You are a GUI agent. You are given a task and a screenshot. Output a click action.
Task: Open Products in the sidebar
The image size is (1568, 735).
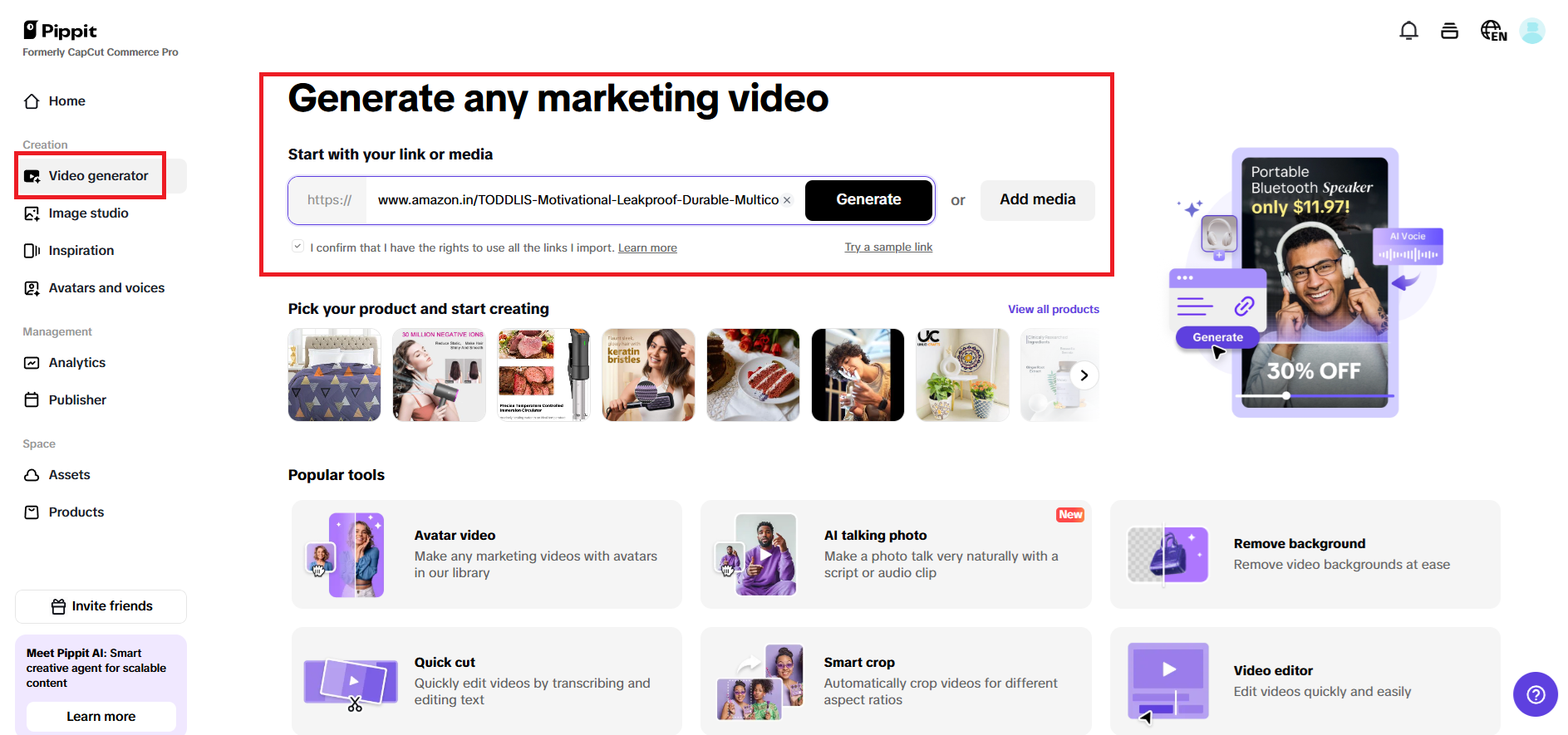(x=101, y=512)
